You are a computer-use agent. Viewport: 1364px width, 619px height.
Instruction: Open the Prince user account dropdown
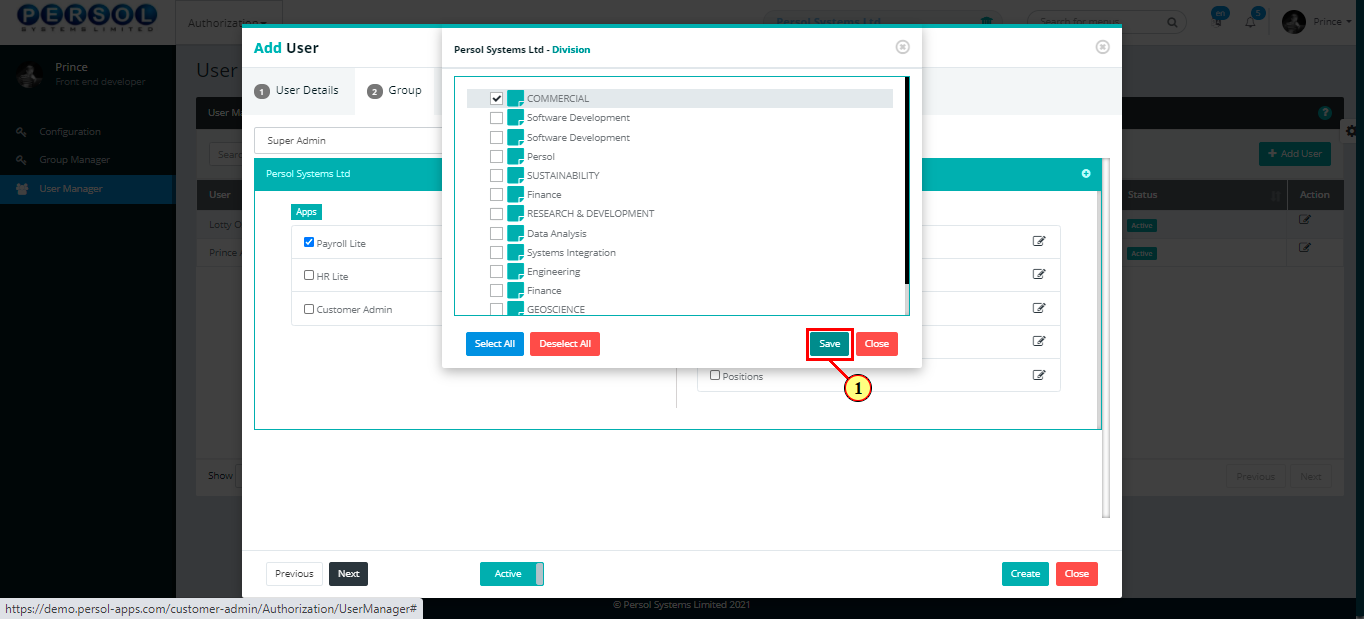click(x=1332, y=22)
